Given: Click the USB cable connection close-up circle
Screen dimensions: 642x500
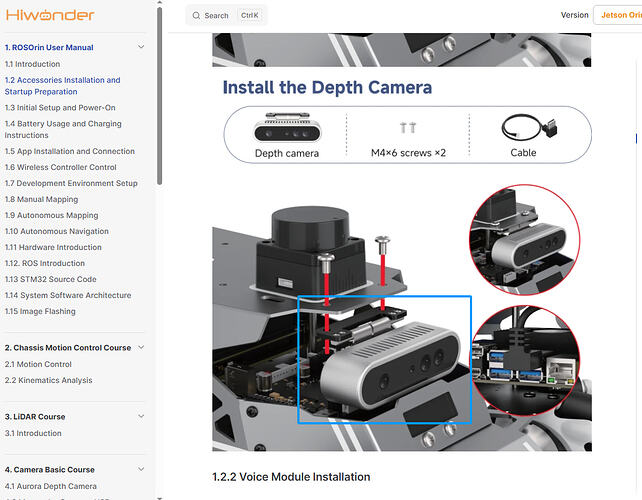Looking at the screenshot, I should click(525, 361).
